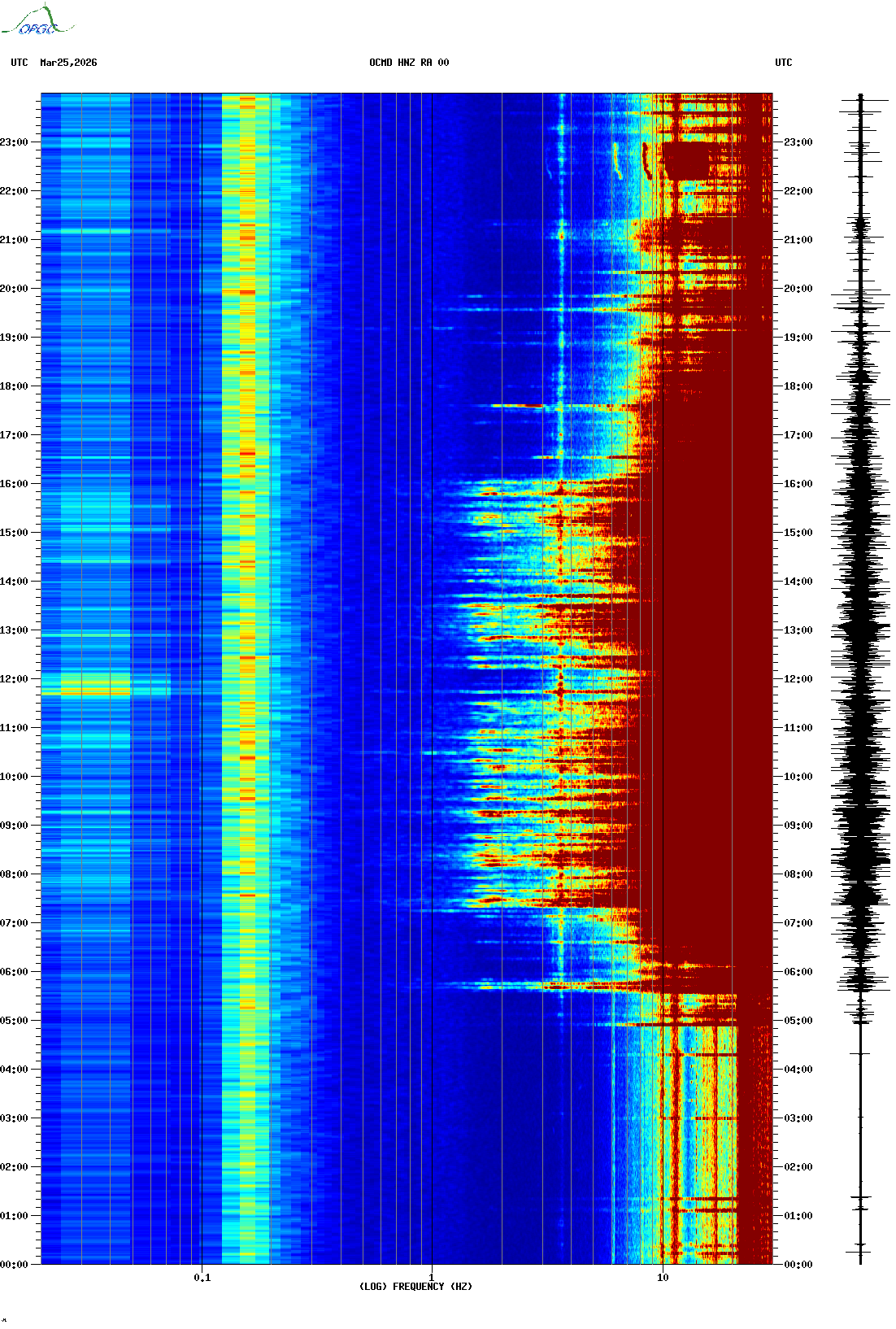The width and height of the screenshot is (896, 1329).
Task: Click the left-axis '23:00' time label
Action: point(14,142)
